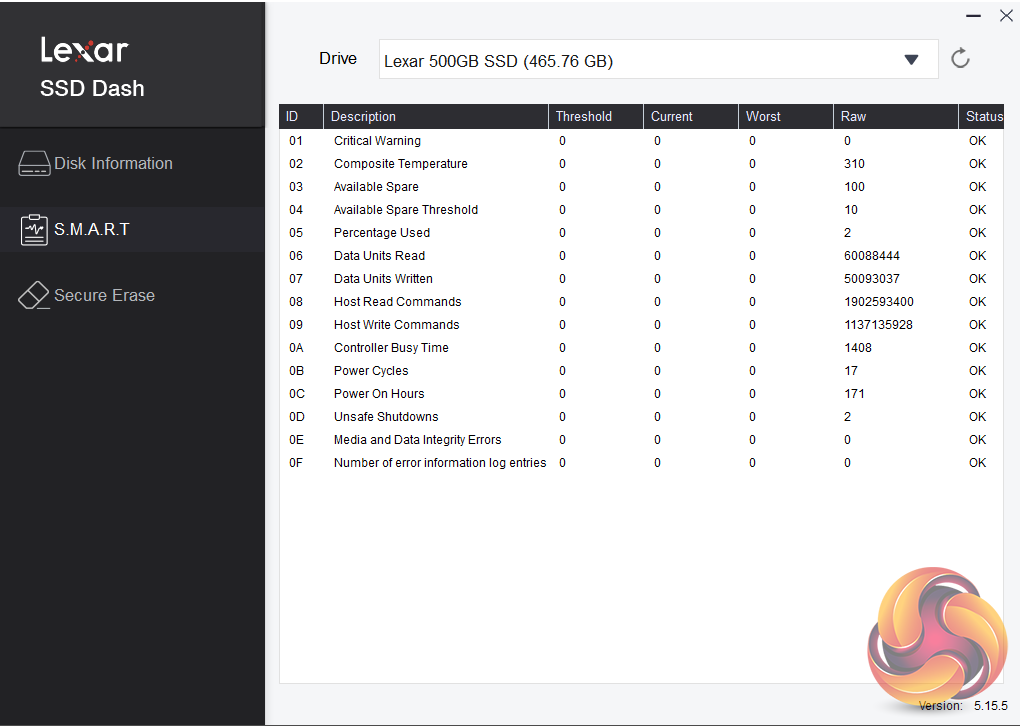
Task: Select the Composite Temperature row
Action: tap(641, 164)
